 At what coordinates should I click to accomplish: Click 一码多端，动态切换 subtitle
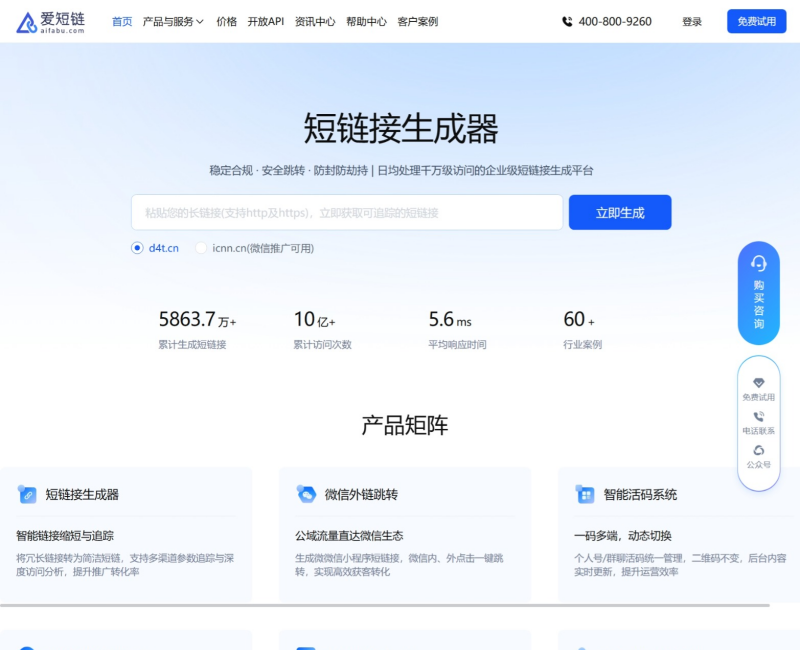click(623, 536)
